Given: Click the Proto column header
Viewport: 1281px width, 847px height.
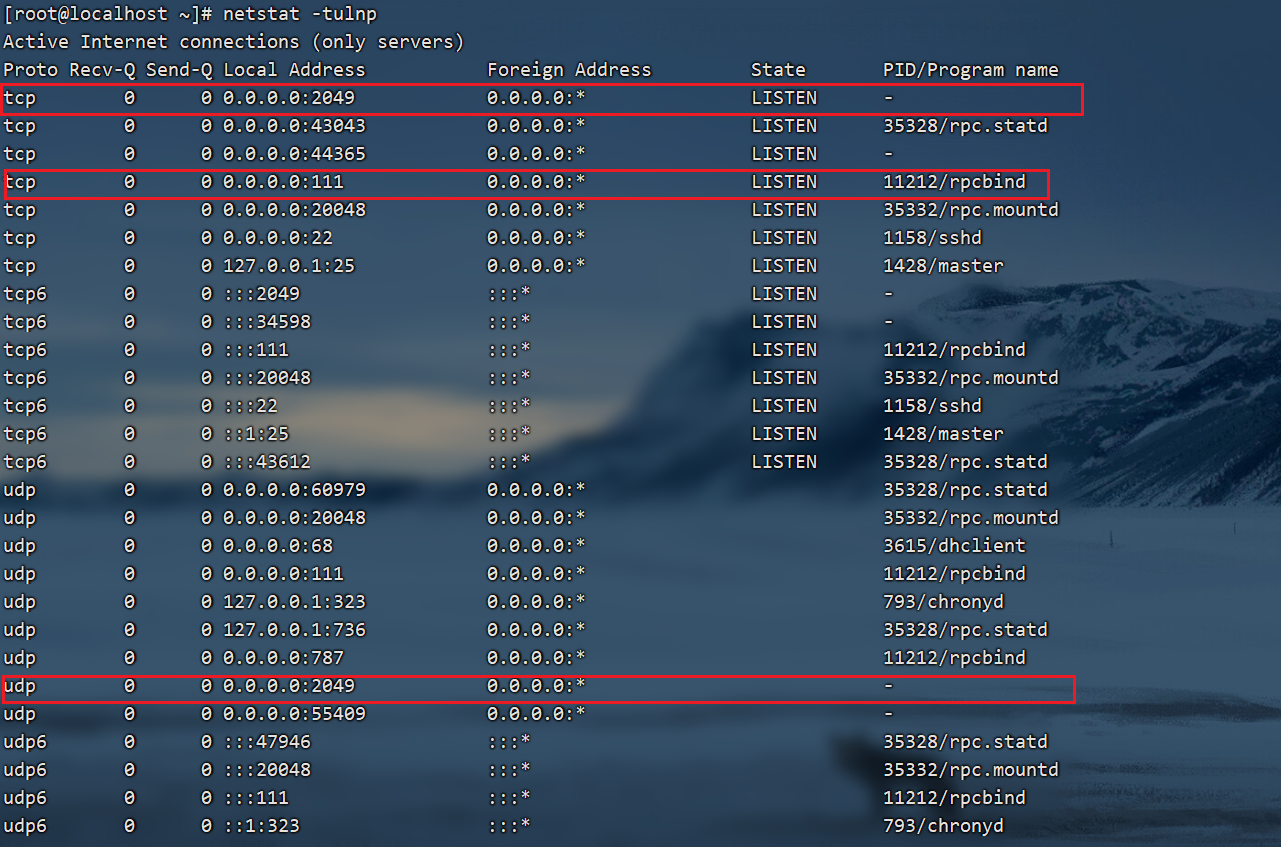Looking at the screenshot, I should 30,70.
